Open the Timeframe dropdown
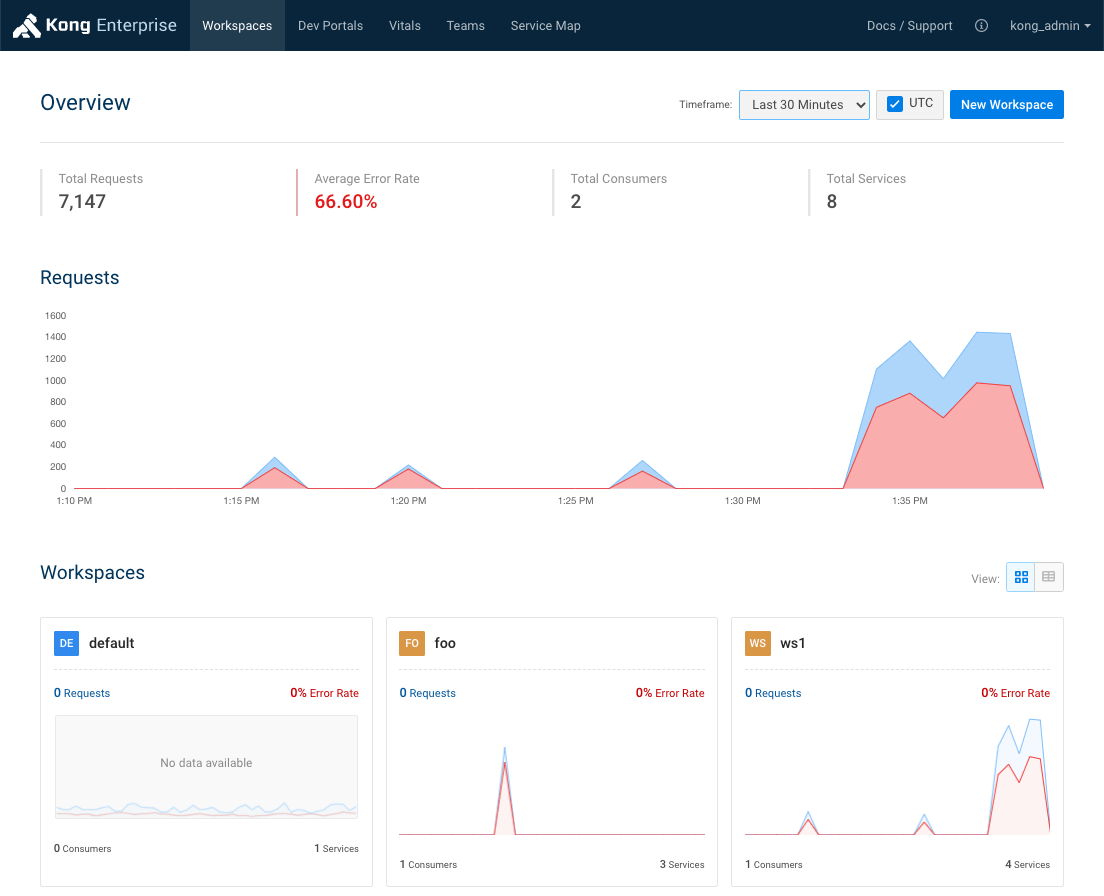Image resolution: width=1104 pixels, height=896 pixels. click(804, 105)
